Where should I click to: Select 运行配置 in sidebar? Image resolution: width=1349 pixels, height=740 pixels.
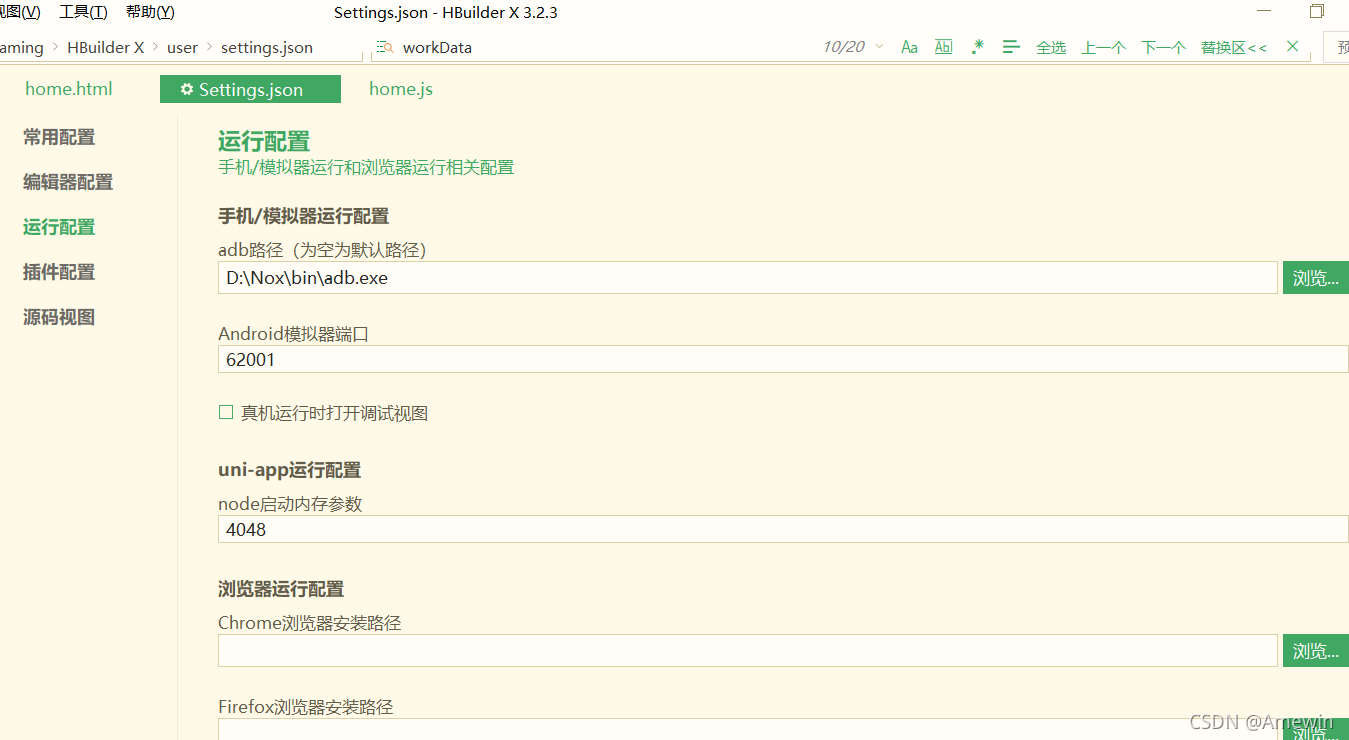point(59,227)
